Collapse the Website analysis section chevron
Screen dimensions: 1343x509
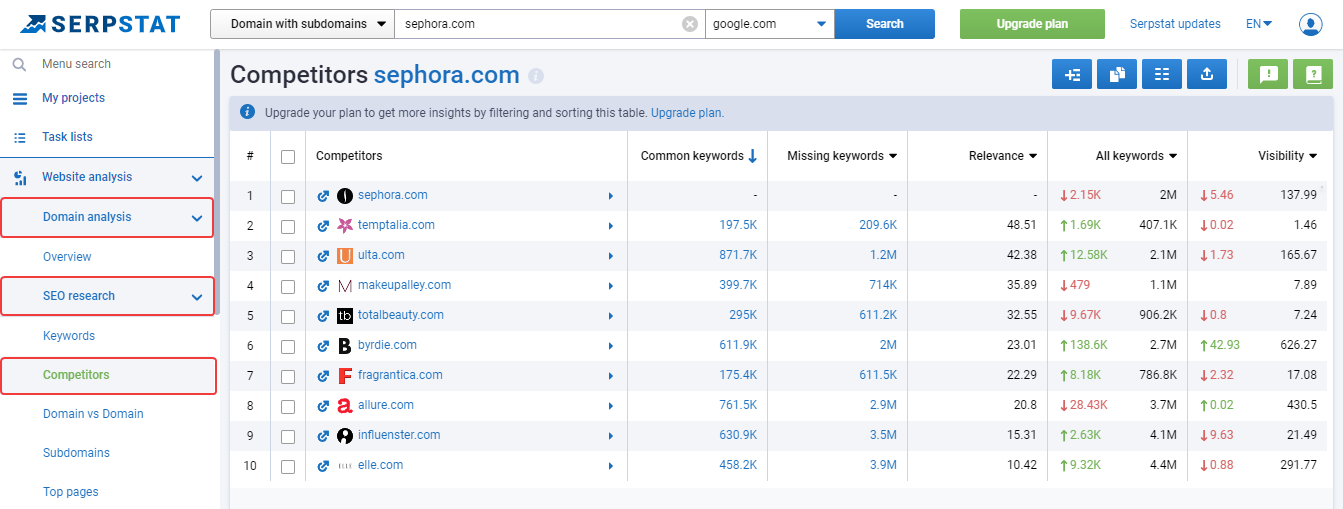tap(197, 178)
